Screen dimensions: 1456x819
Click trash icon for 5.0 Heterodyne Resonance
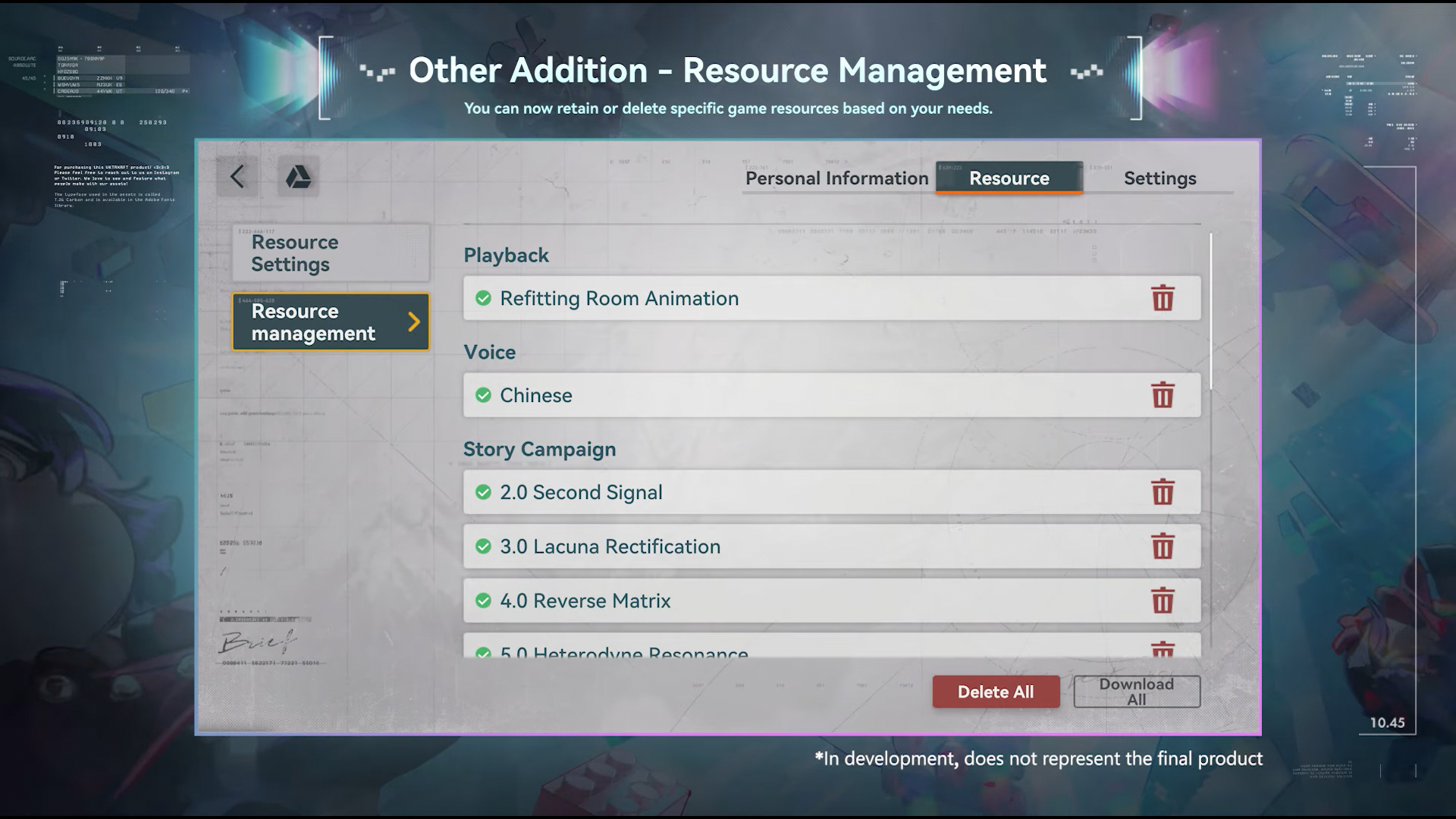1163,650
